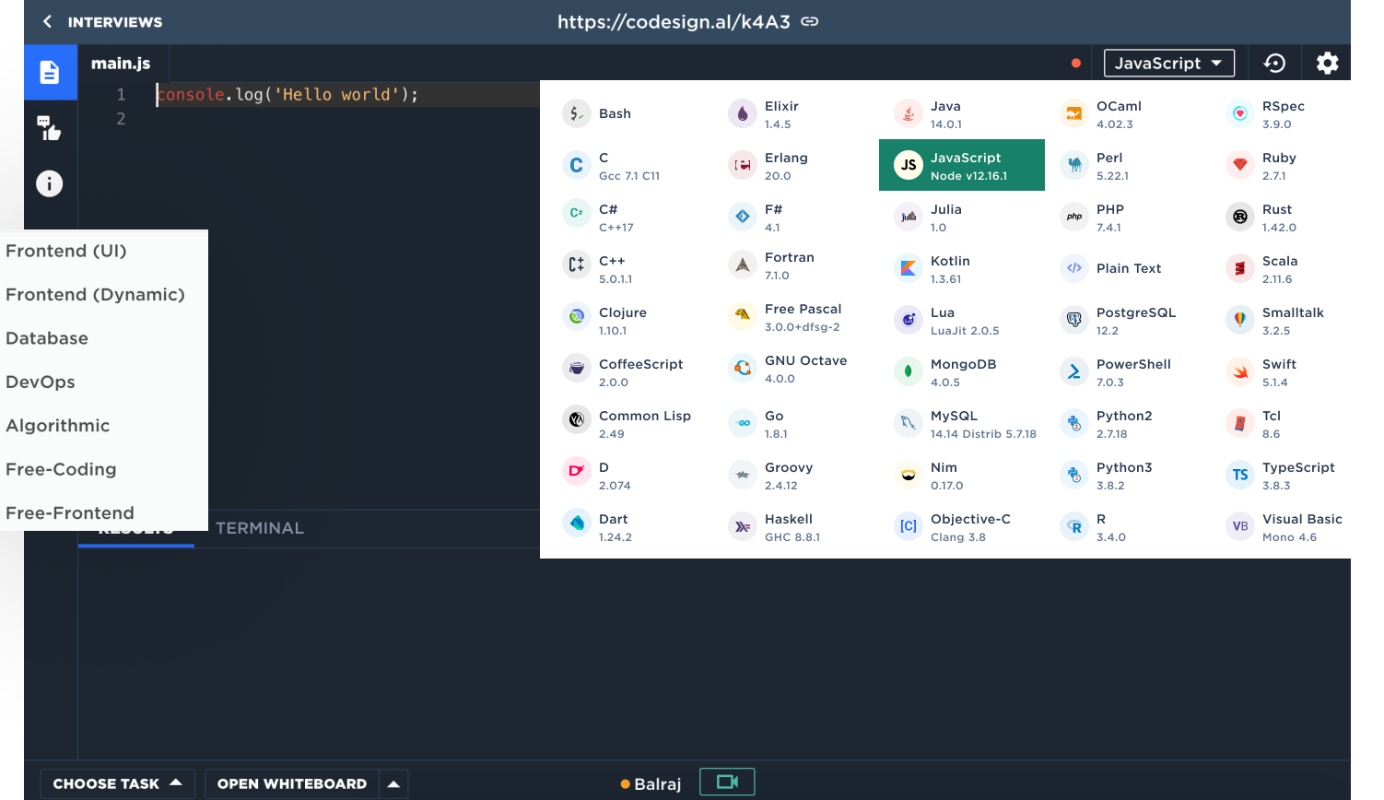
Task: Select the Haskell icon
Action: coord(742,527)
